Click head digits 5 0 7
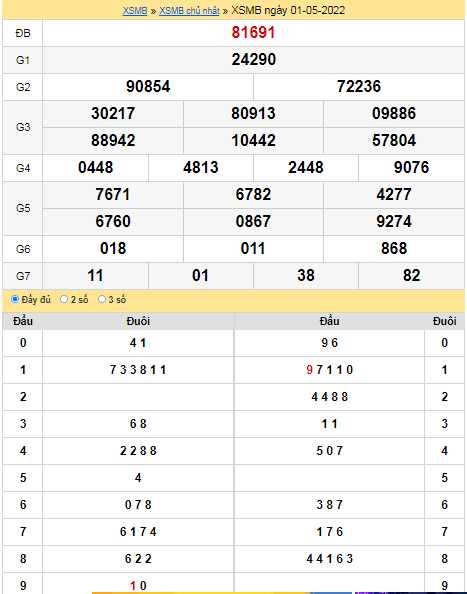Image resolution: width=467 pixels, height=594 pixels. pos(330,451)
